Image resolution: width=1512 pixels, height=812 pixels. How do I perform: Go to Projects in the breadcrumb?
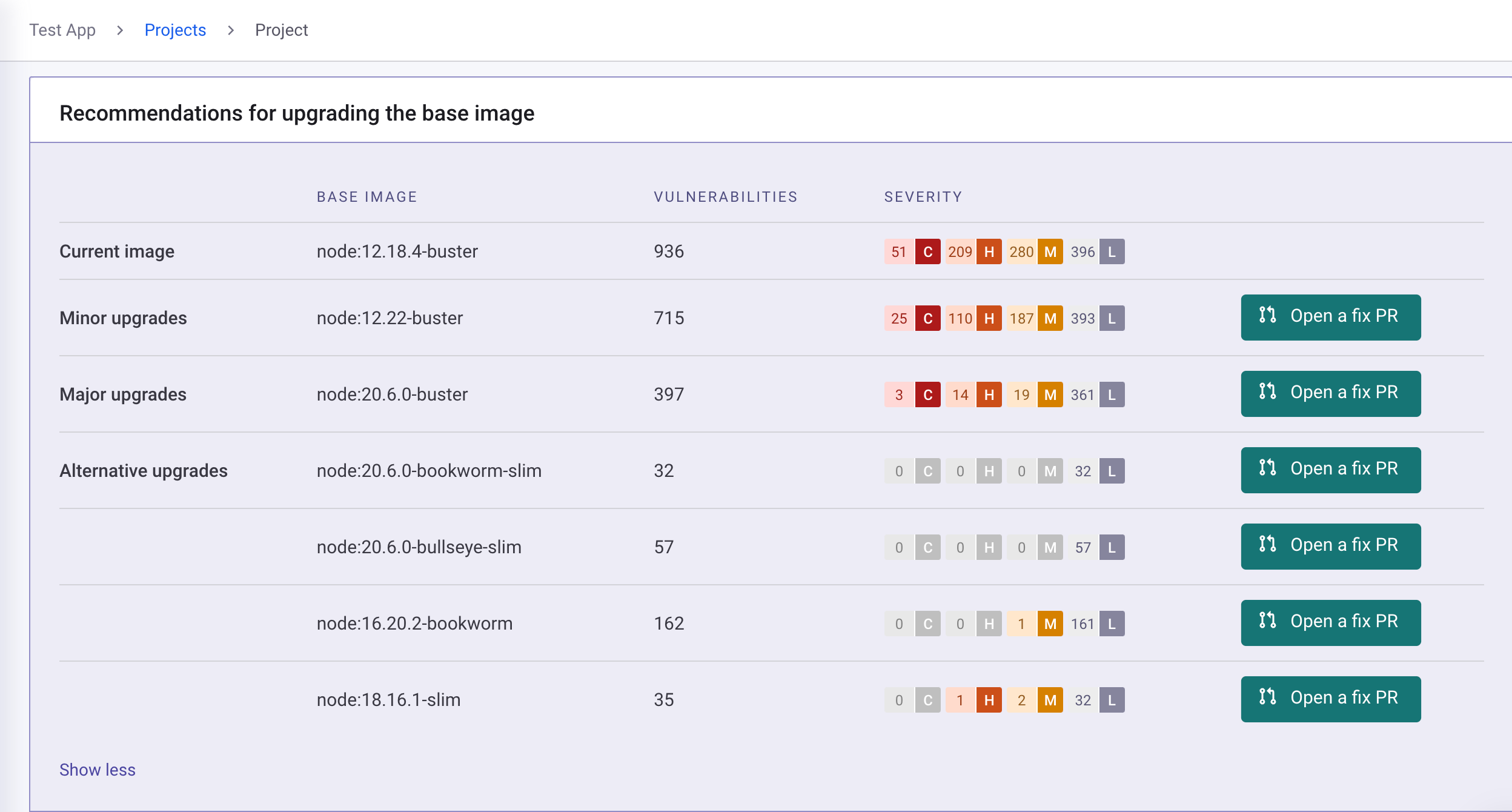(175, 30)
